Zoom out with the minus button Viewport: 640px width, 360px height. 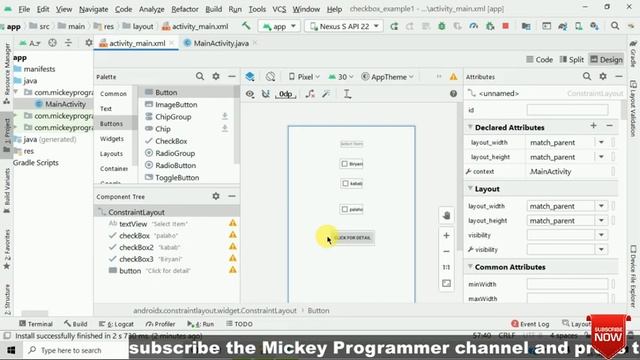447,251
